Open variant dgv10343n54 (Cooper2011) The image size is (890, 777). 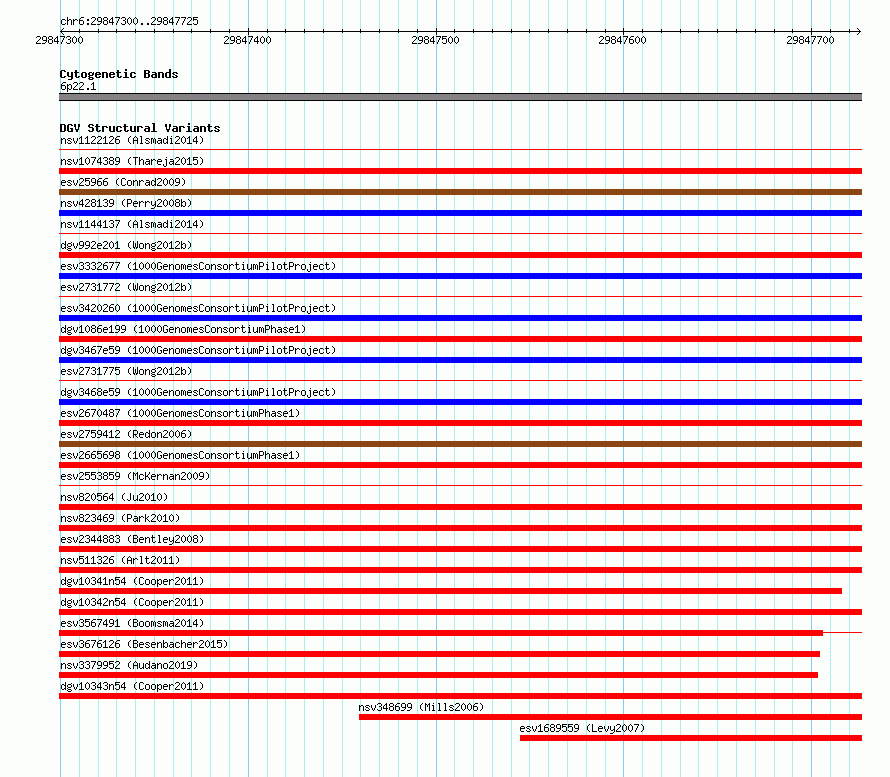click(x=132, y=686)
